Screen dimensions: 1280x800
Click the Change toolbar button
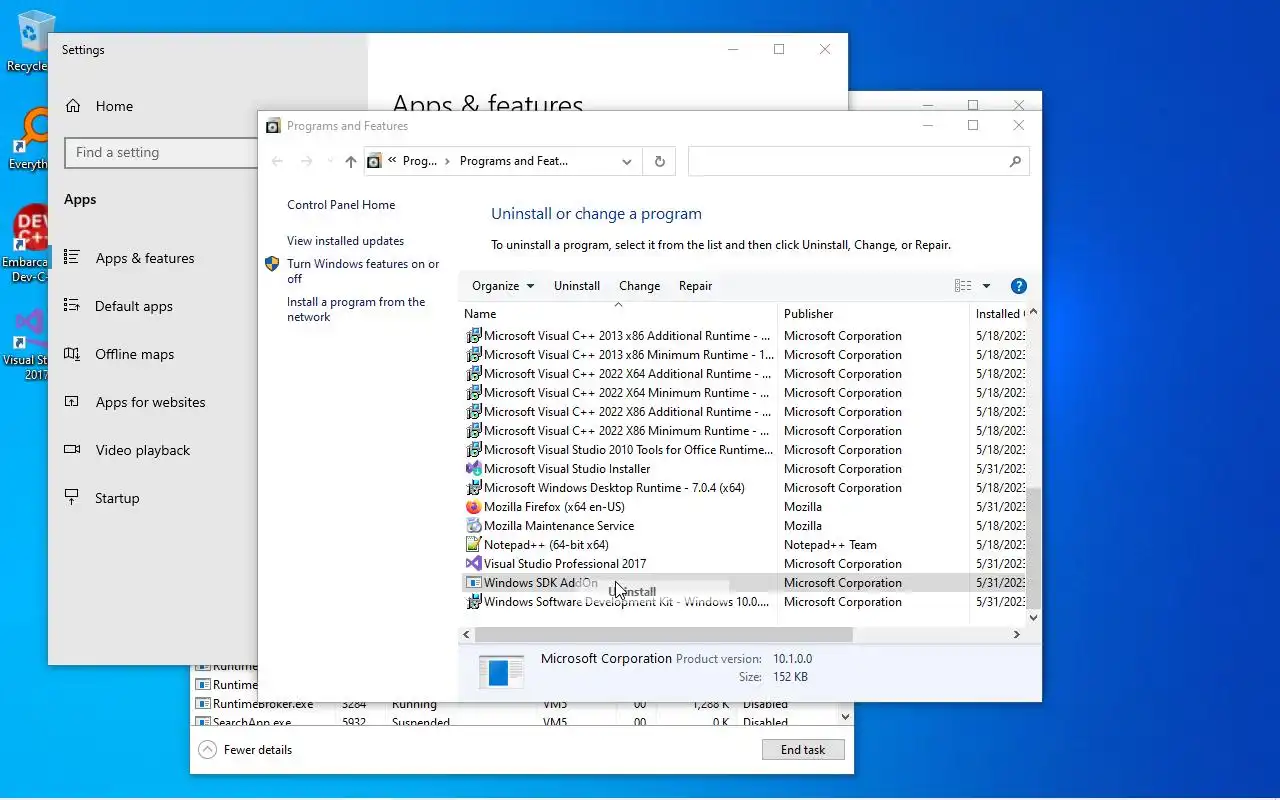click(x=639, y=286)
